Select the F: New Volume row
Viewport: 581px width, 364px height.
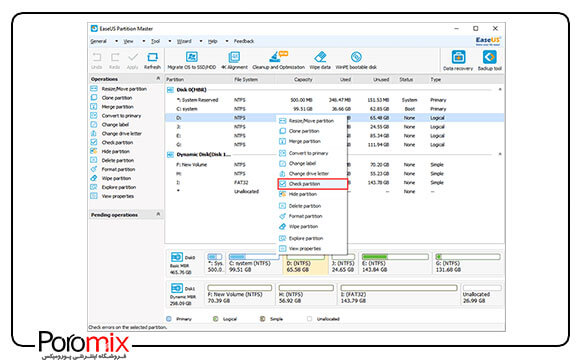tap(334, 165)
